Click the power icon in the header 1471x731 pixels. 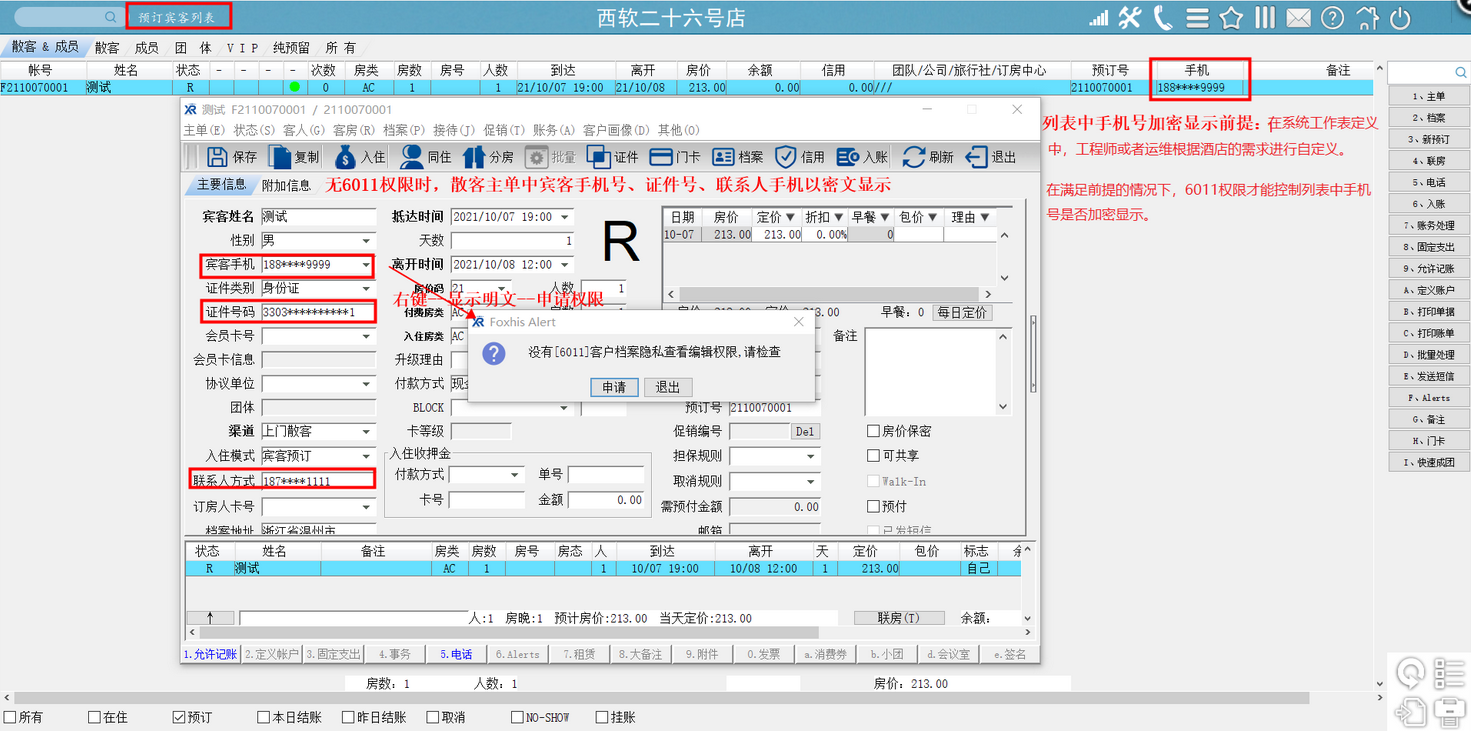(x=1401, y=18)
